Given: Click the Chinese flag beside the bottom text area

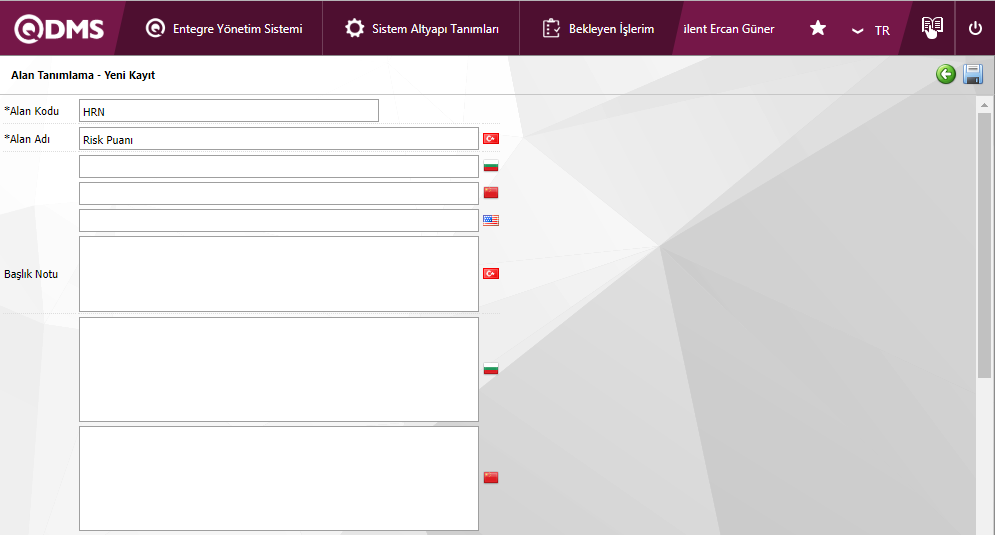Looking at the screenshot, I should (491, 478).
